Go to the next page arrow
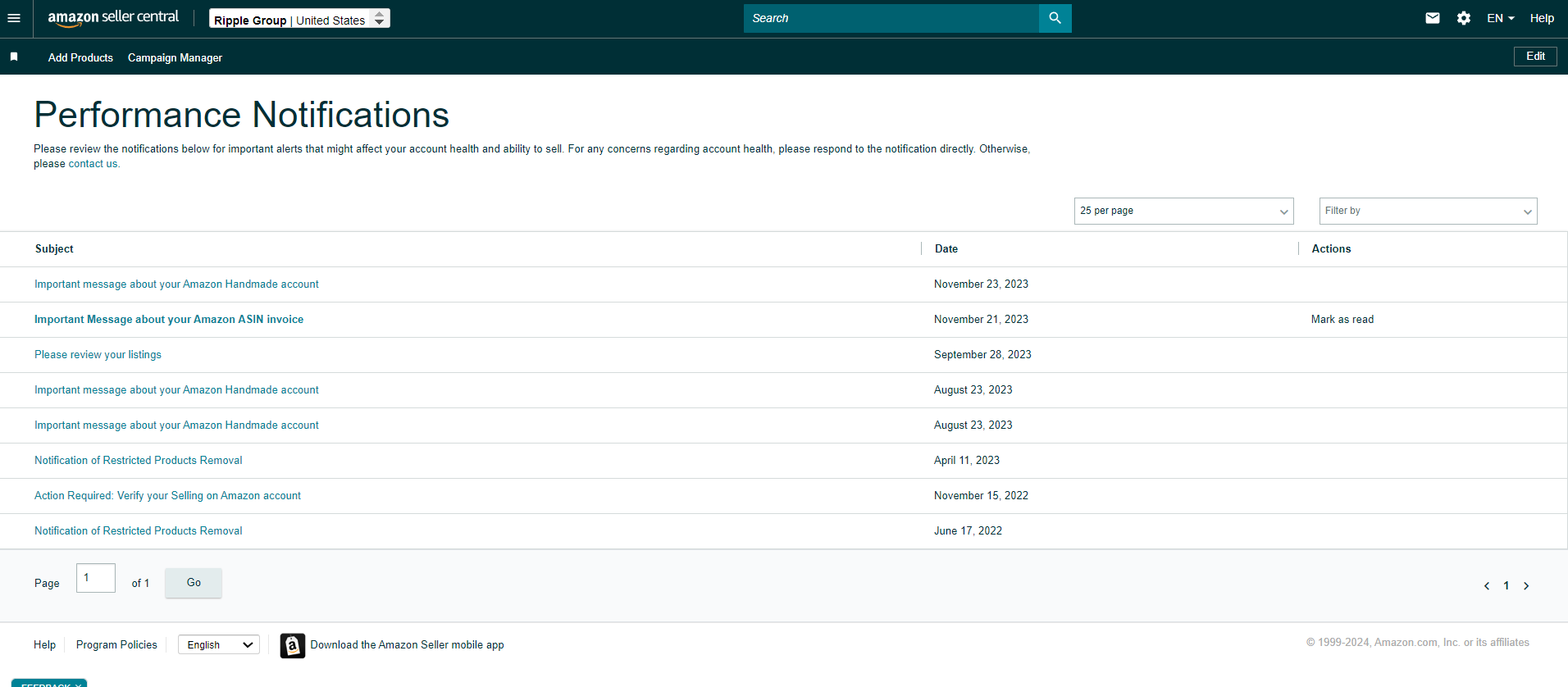The width and height of the screenshot is (1568, 687). click(x=1526, y=585)
